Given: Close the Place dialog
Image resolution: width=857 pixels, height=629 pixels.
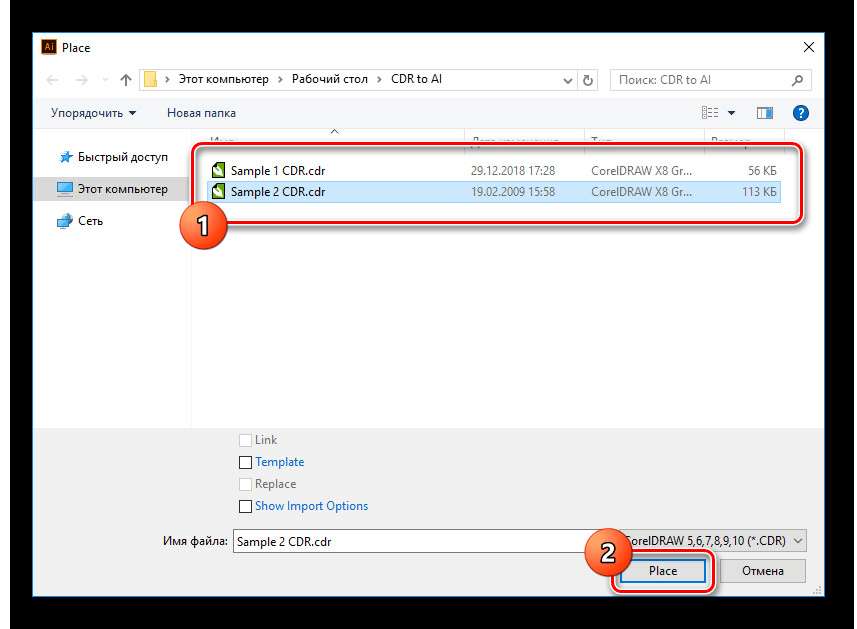Looking at the screenshot, I should coord(809,48).
